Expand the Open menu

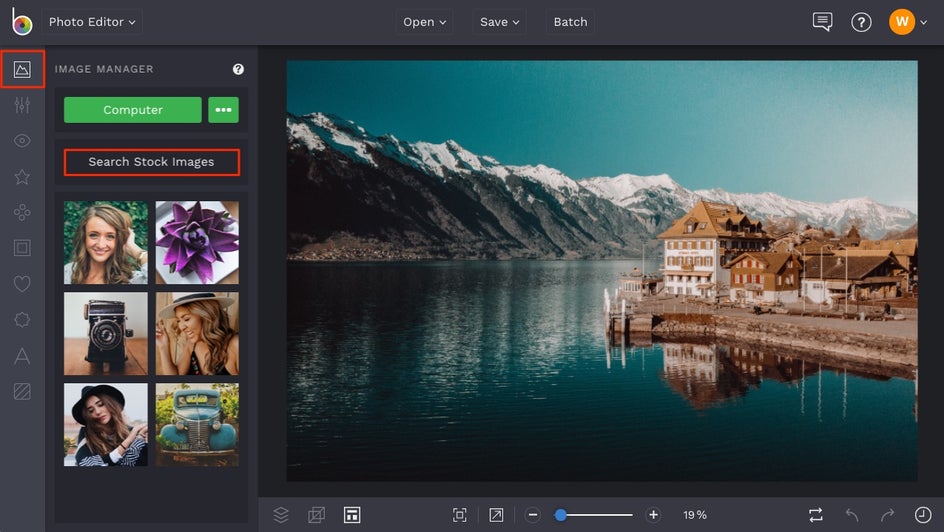click(x=424, y=22)
